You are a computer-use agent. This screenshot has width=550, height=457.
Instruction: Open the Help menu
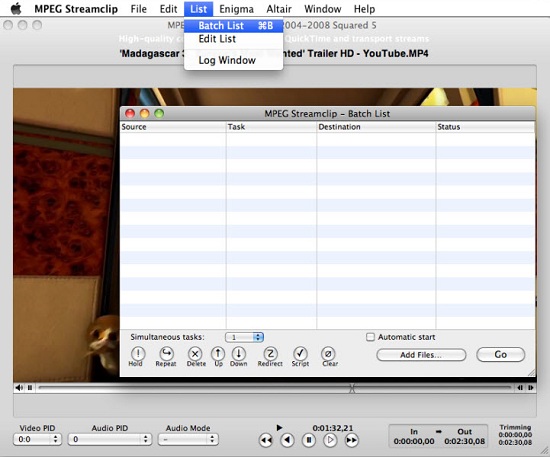364,8
